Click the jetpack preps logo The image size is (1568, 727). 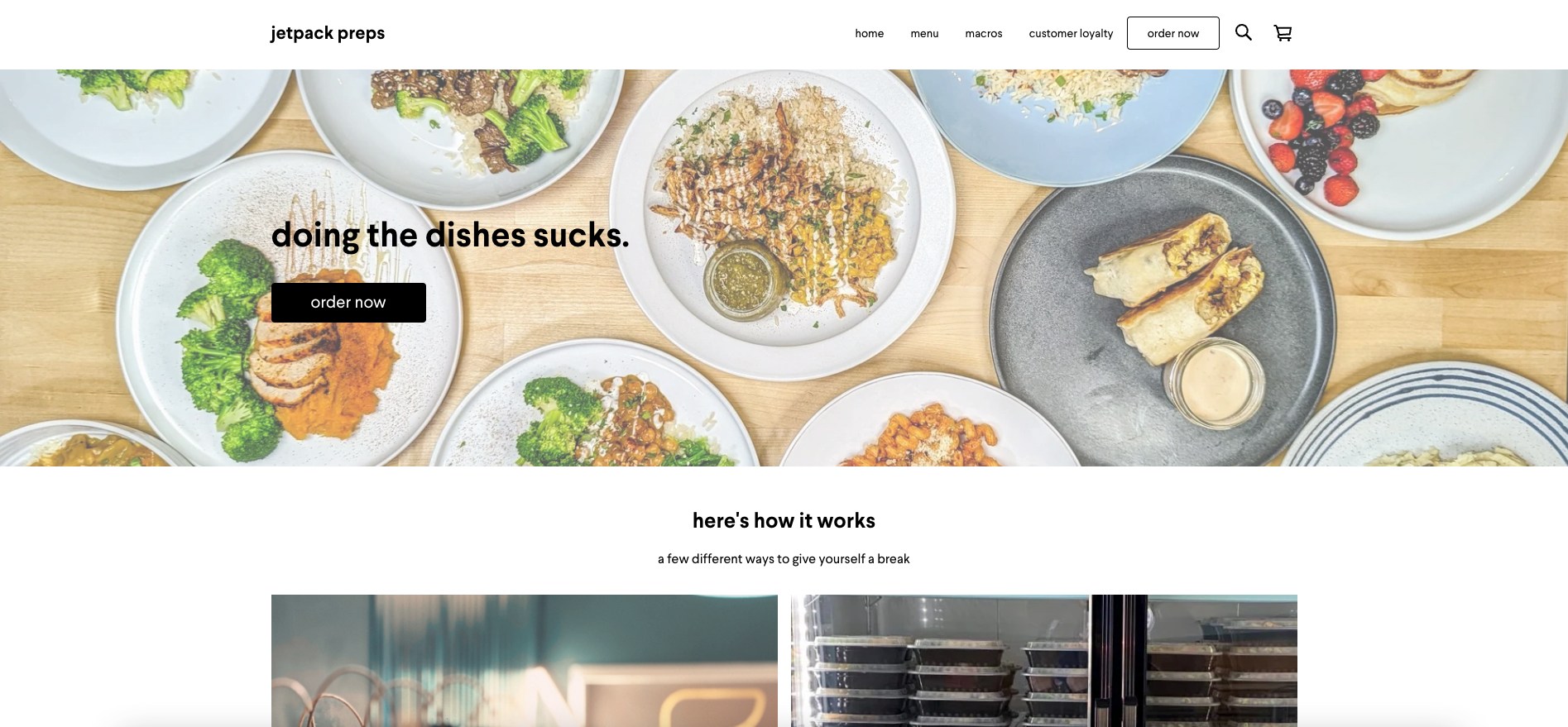[328, 33]
